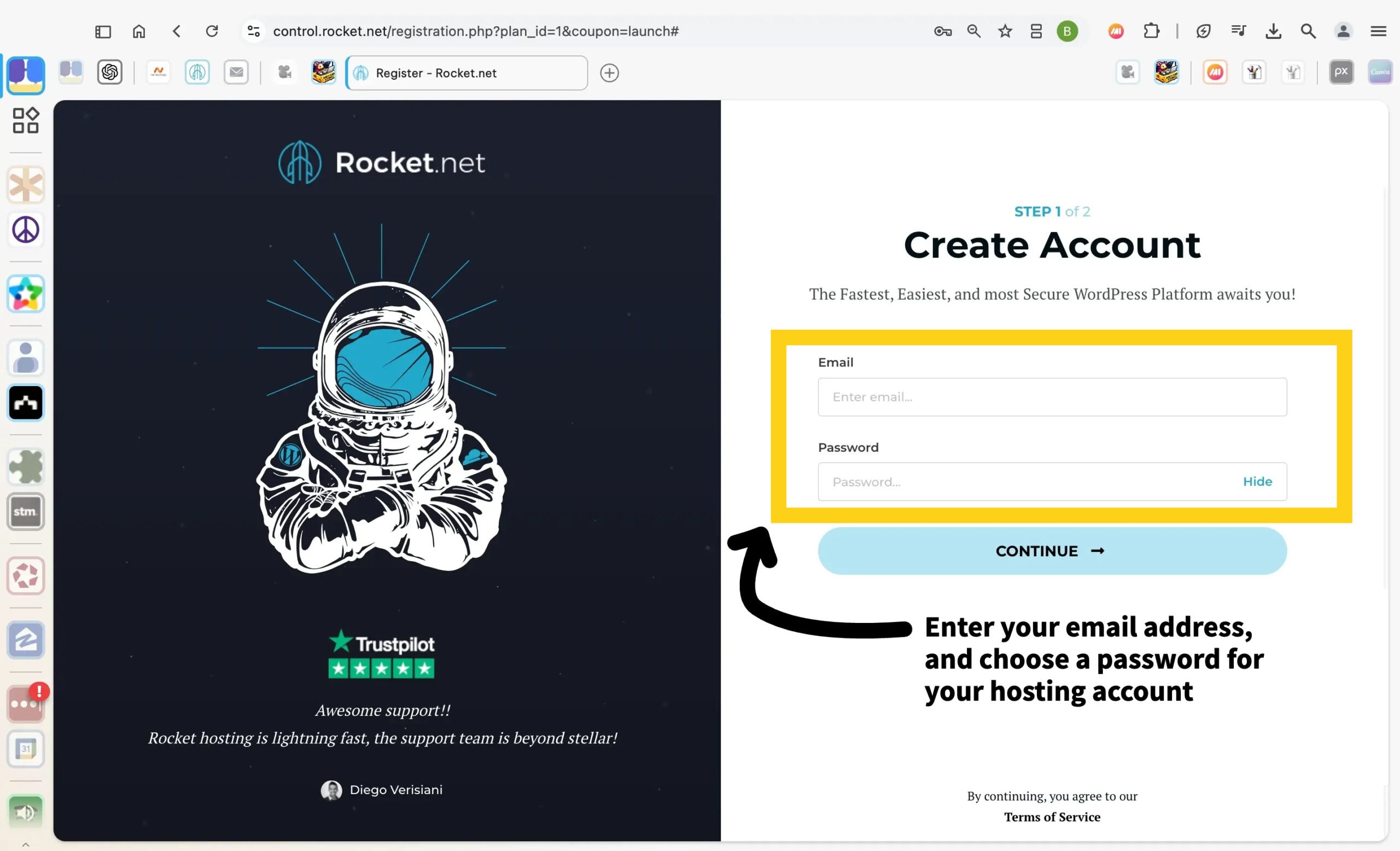Click the browser reload page icon
This screenshot has height=851, width=1400.
tap(212, 31)
